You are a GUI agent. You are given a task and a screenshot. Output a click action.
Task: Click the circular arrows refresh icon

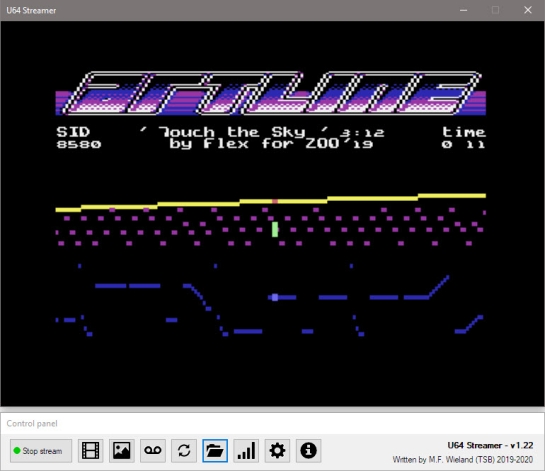point(184,451)
